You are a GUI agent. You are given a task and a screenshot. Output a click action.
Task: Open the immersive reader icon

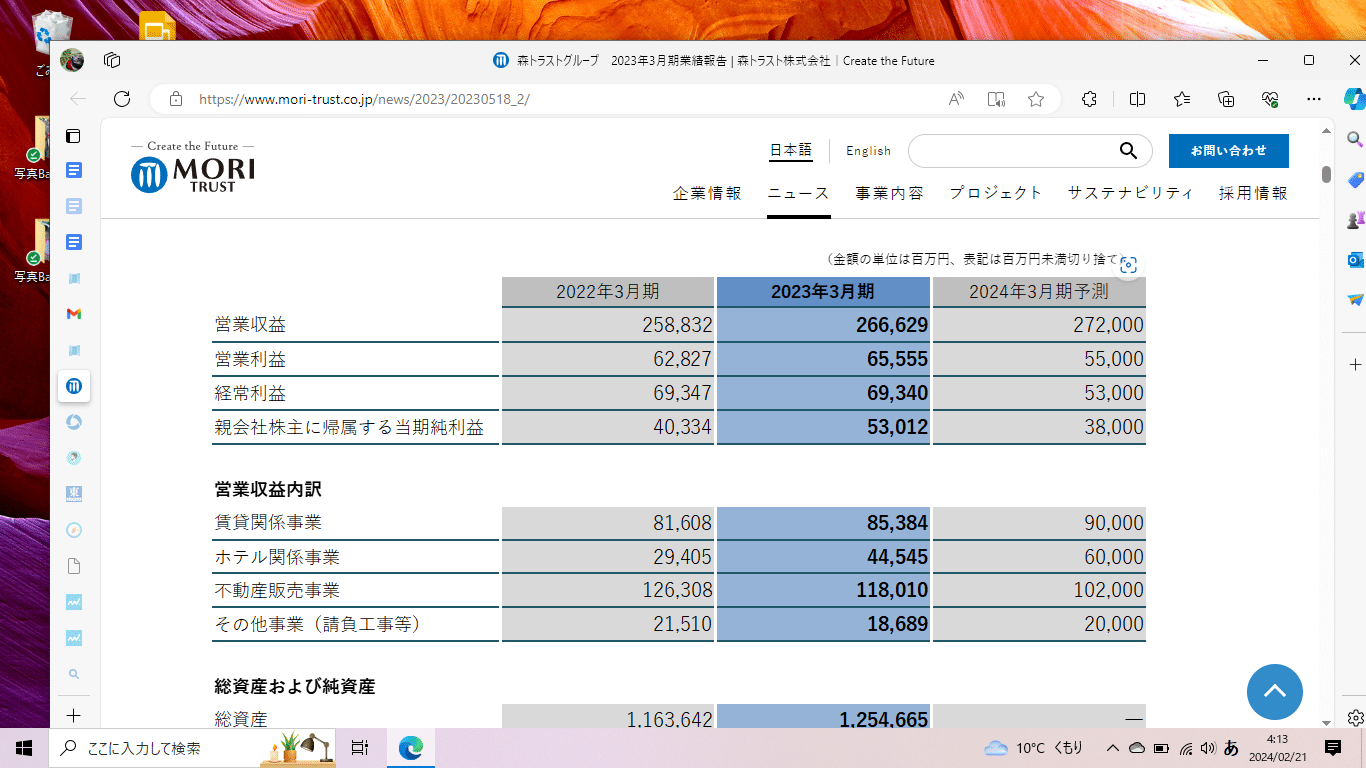click(996, 99)
